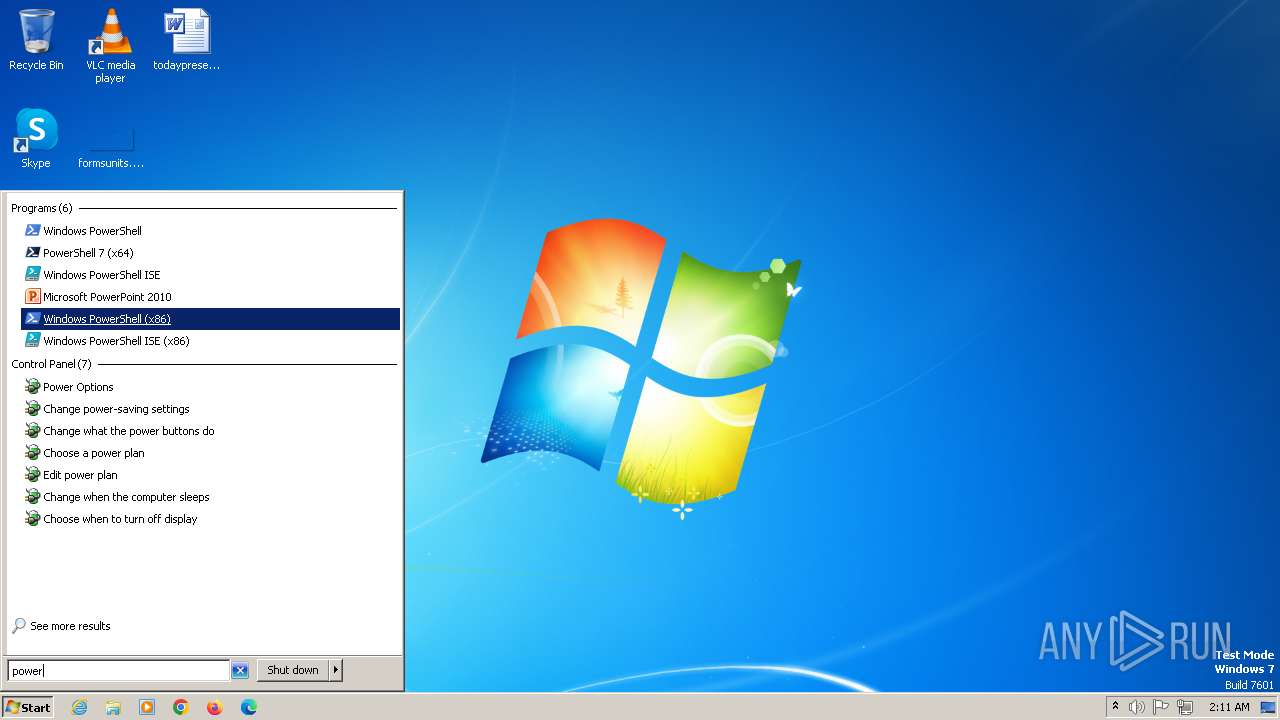
Task: Open Choose when to turn off display
Action: click(x=210, y=519)
